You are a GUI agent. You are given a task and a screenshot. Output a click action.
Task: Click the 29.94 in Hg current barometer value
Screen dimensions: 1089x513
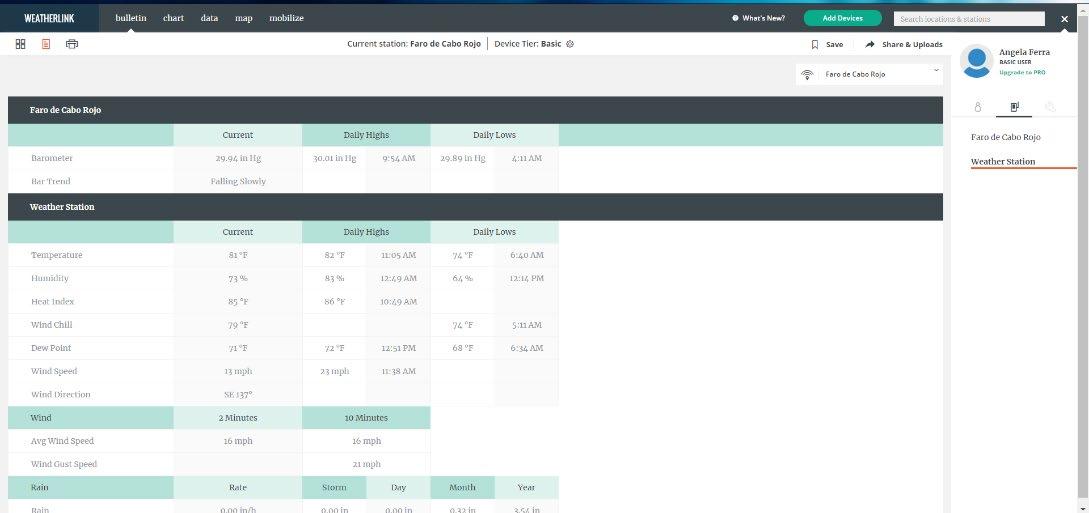(x=238, y=158)
